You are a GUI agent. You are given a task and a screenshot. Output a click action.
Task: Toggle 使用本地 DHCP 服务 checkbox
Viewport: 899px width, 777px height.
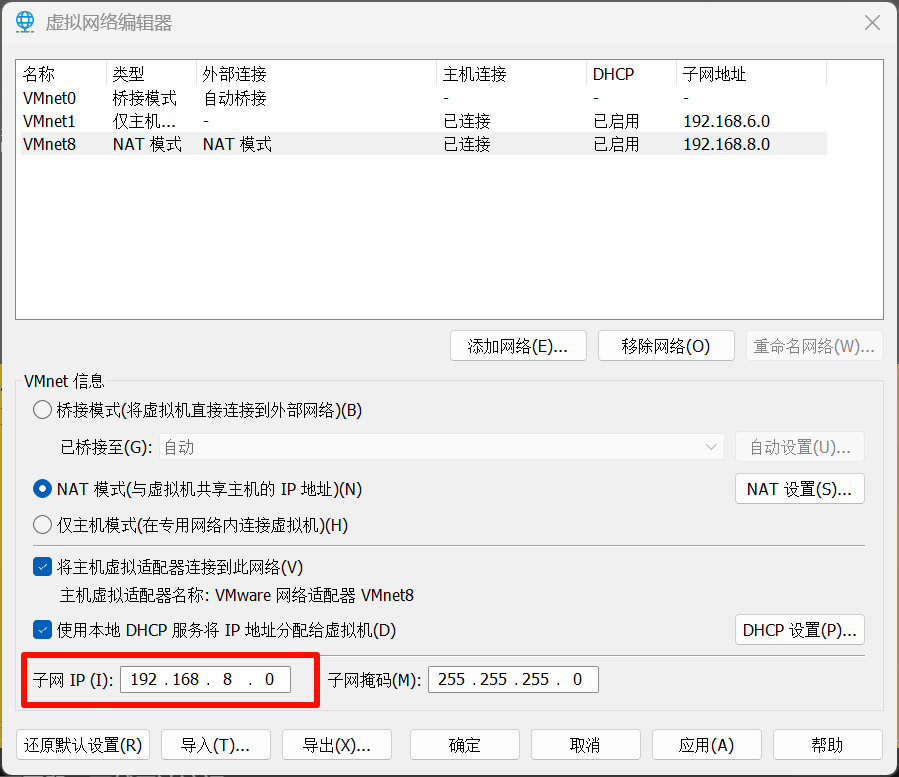pyautogui.click(x=42, y=630)
